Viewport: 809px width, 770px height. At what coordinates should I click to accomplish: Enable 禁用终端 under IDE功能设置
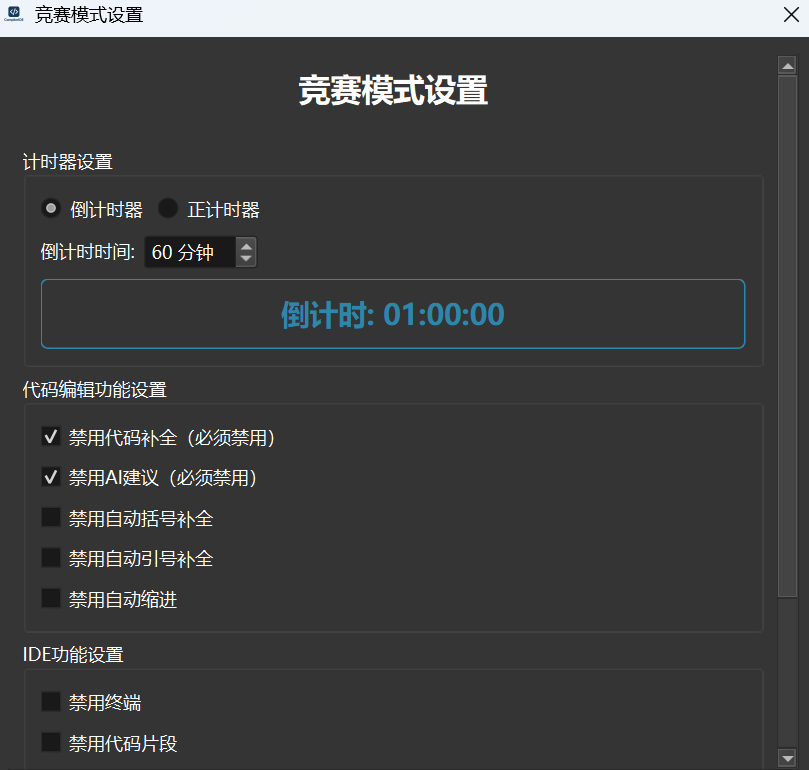click(50, 702)
